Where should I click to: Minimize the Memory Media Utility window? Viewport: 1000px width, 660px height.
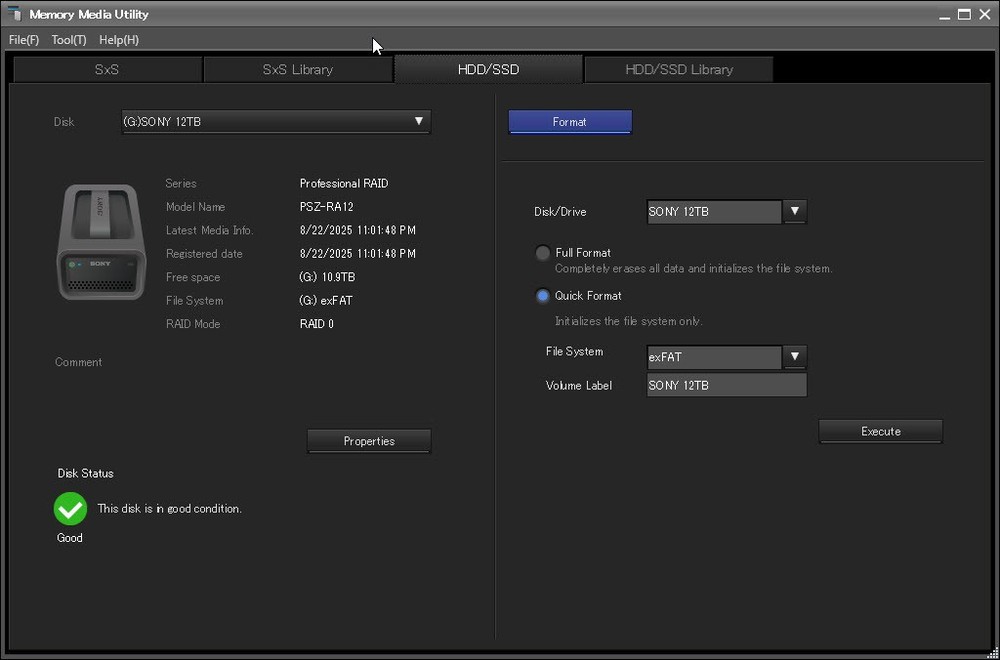pos(944,14)
